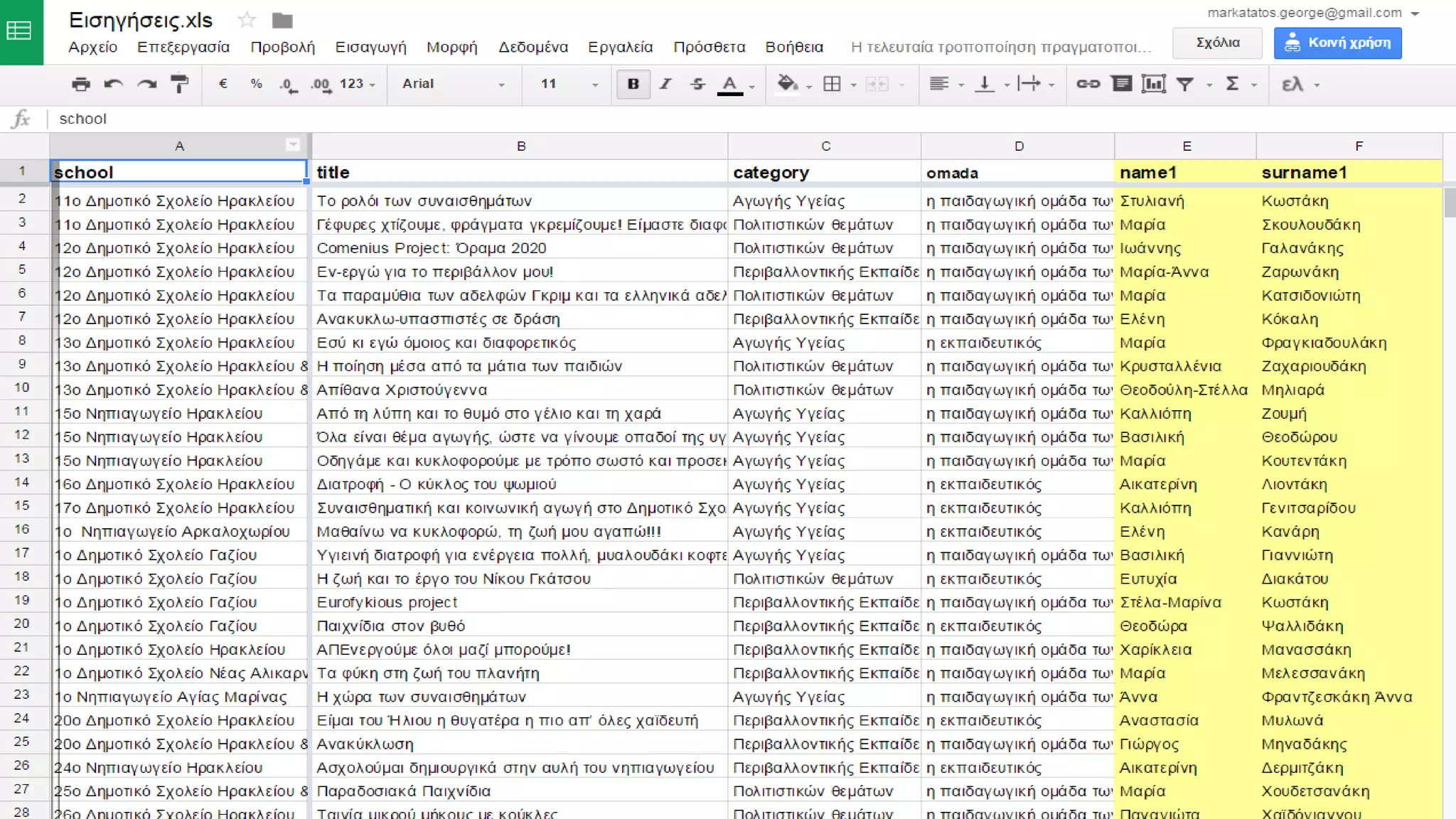Toggle bold formatting
Image resolution: width=1456 pixels, height=819 pixels.
[633, 84]
